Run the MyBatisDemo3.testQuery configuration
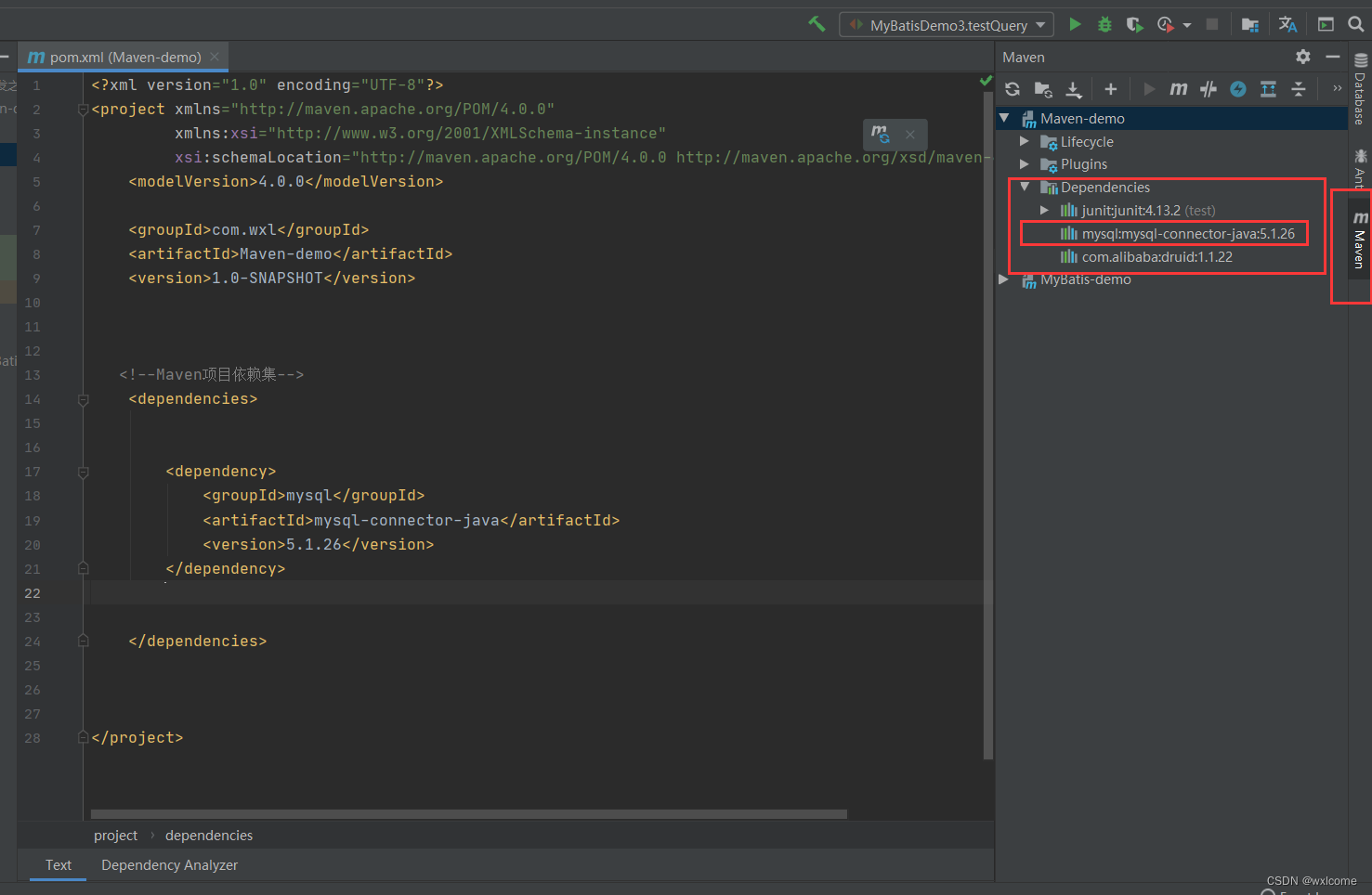 pyautogui.click(x=1075, y=24)
